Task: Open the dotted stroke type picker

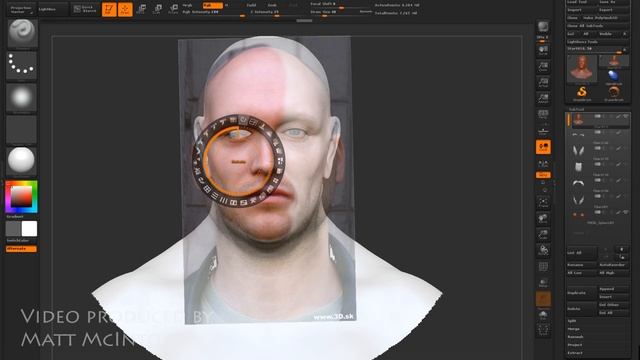Action: click(22, 65)
